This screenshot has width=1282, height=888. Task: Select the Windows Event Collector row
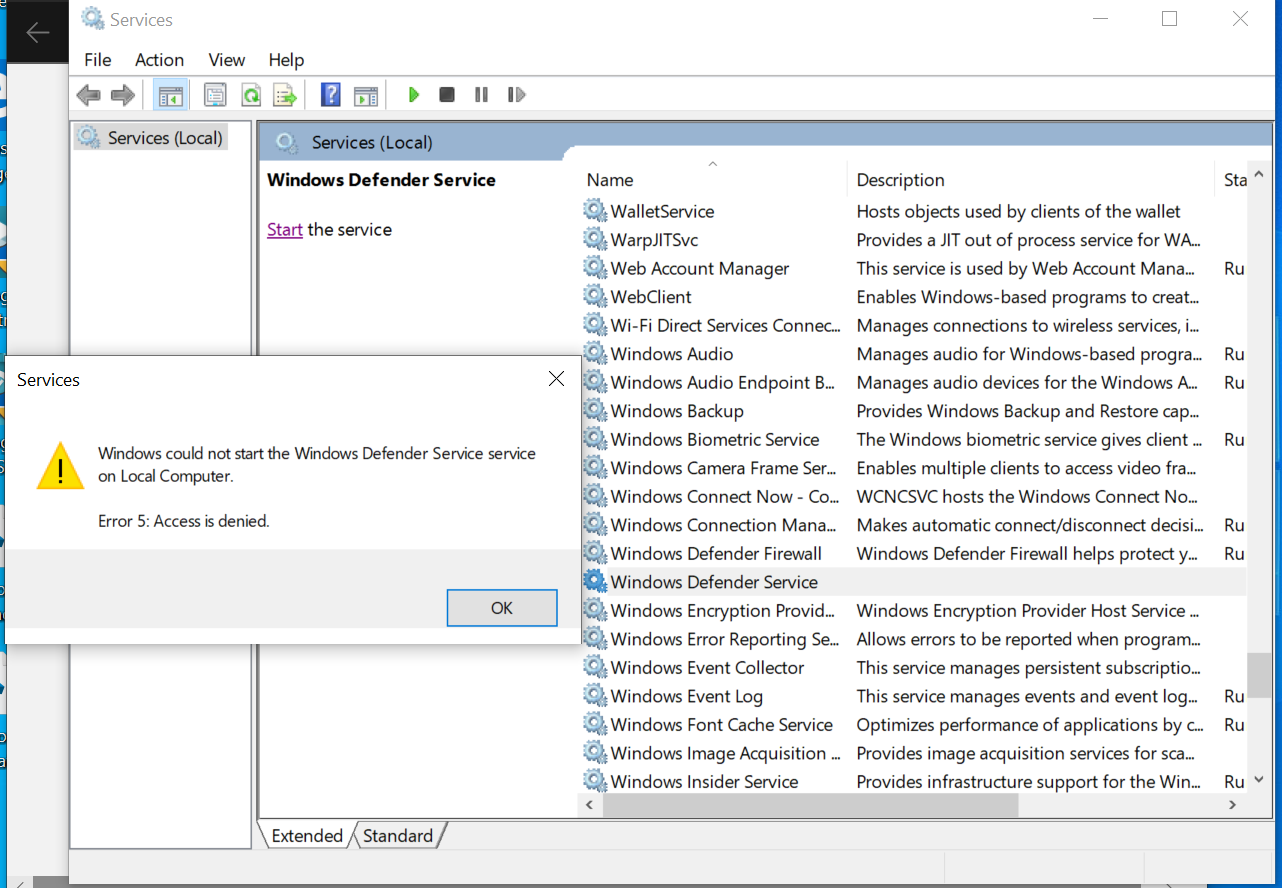[913, 668]
